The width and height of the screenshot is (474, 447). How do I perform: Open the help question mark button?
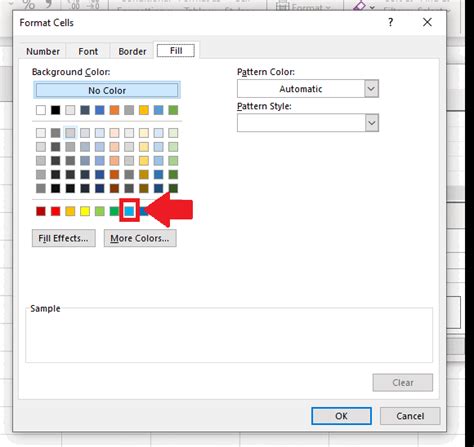(391, 22)
